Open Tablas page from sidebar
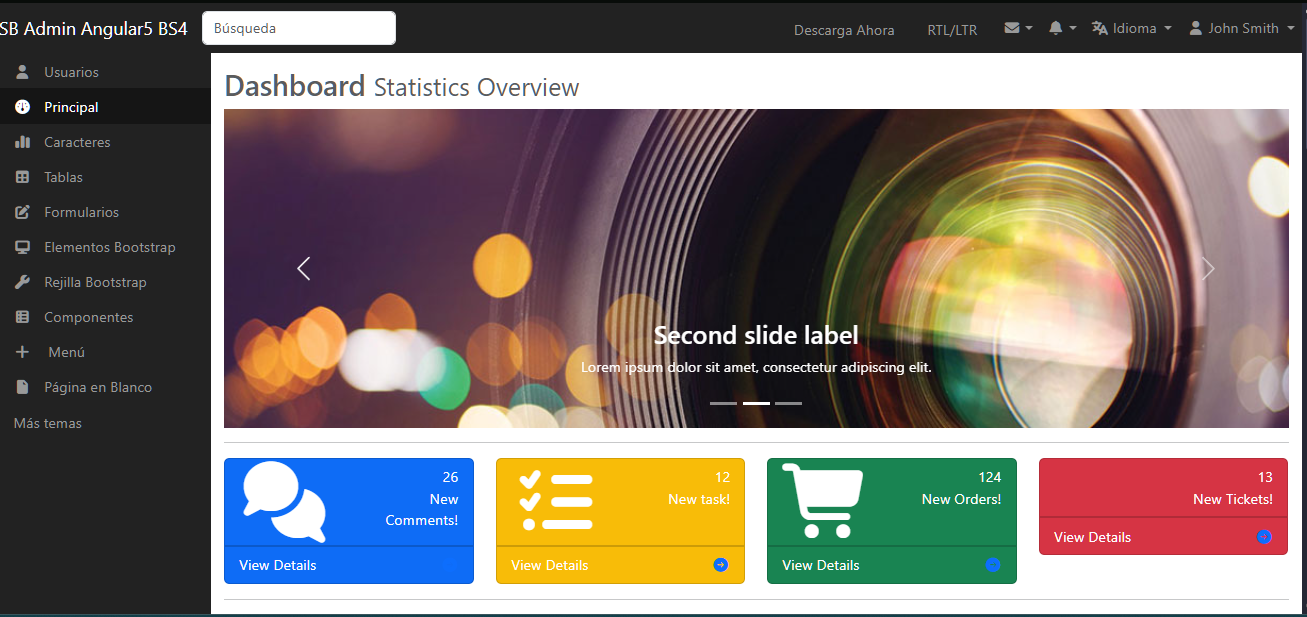This screenshot has width=1307, height=617. 105,177
